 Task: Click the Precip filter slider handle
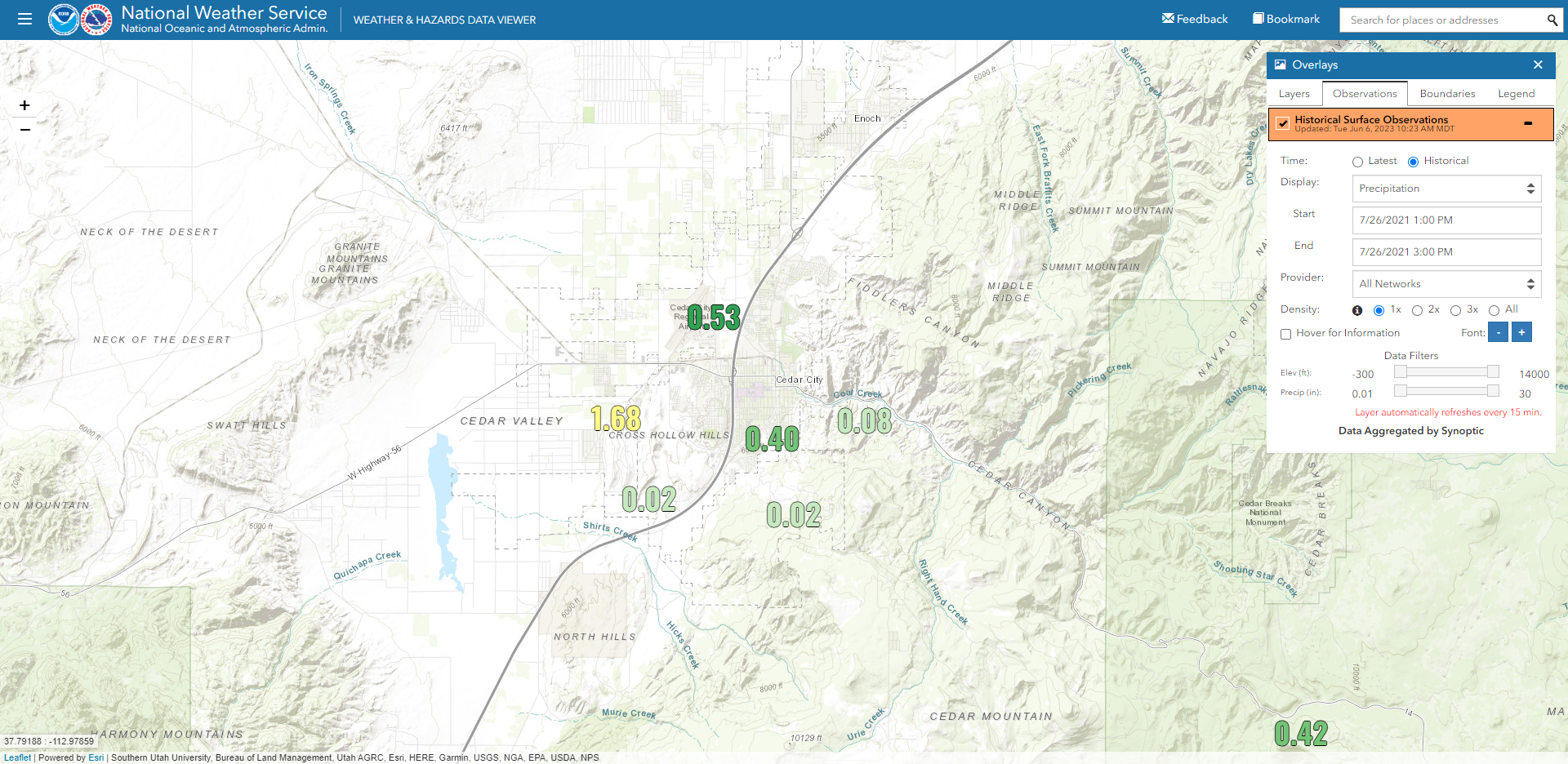(1400, 391)
